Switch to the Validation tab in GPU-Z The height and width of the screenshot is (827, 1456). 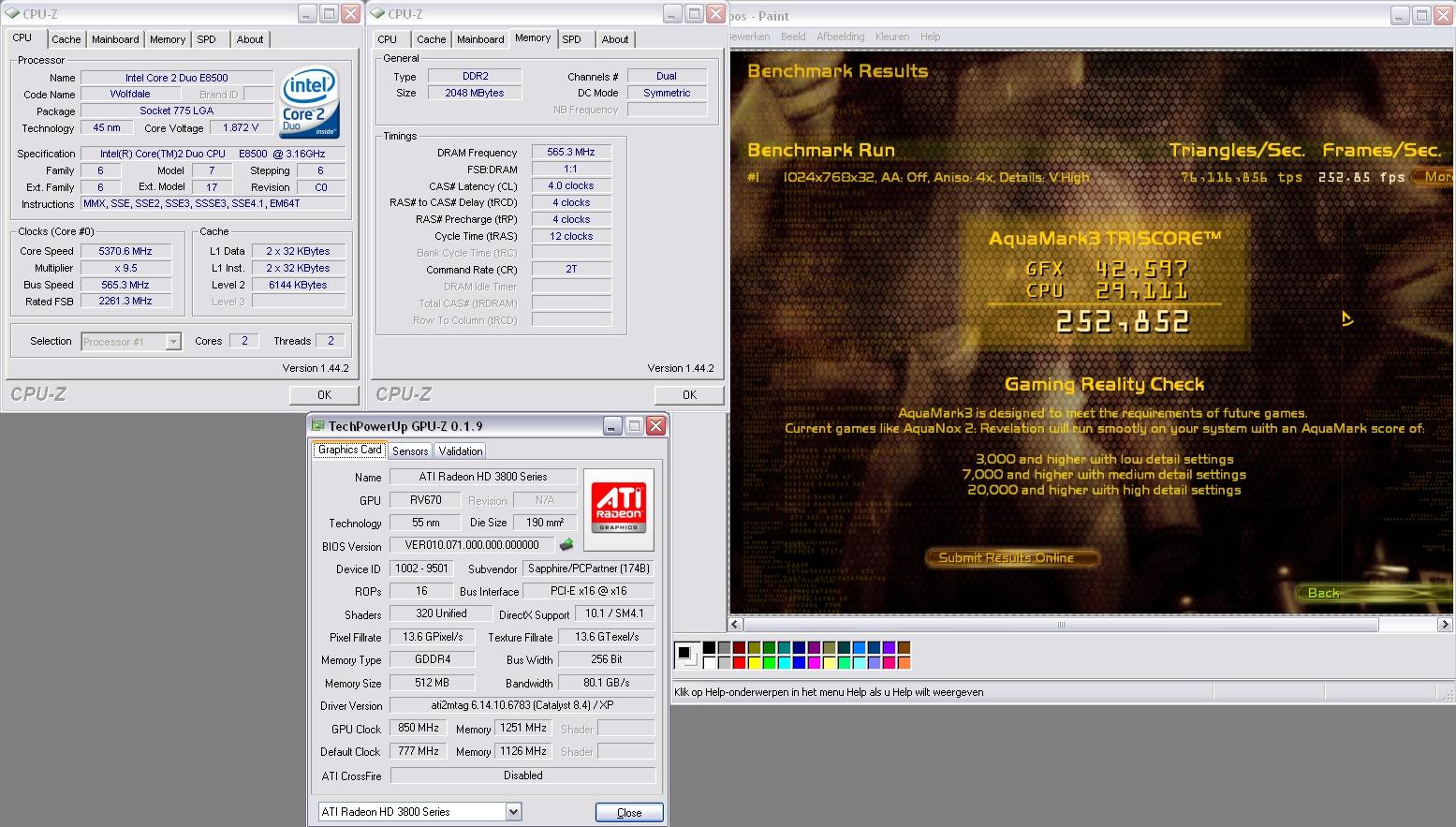[460, 450]
